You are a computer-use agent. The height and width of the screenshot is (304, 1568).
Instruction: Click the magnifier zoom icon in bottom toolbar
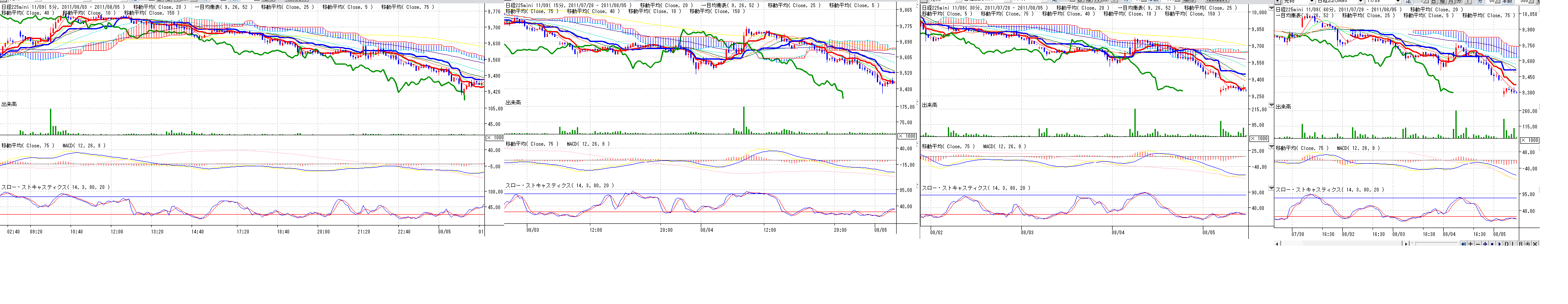(x=1528, y=244)
